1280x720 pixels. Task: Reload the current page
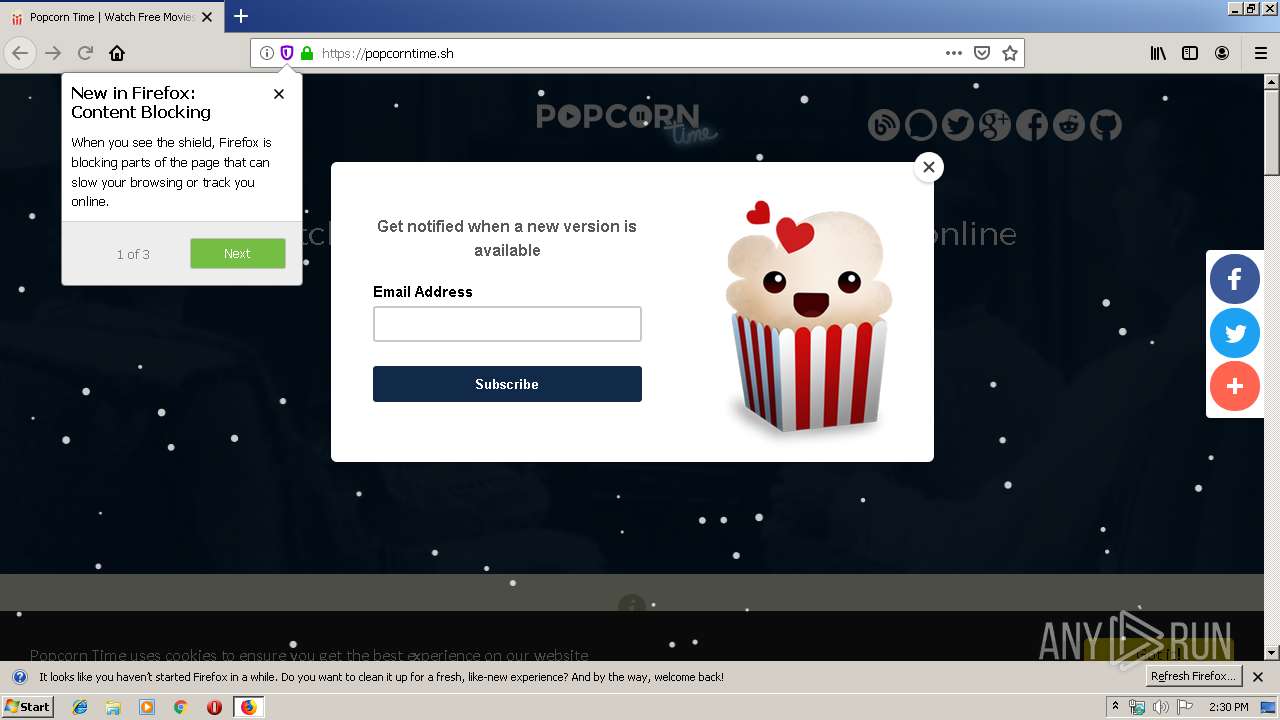[x=85, y=53]
